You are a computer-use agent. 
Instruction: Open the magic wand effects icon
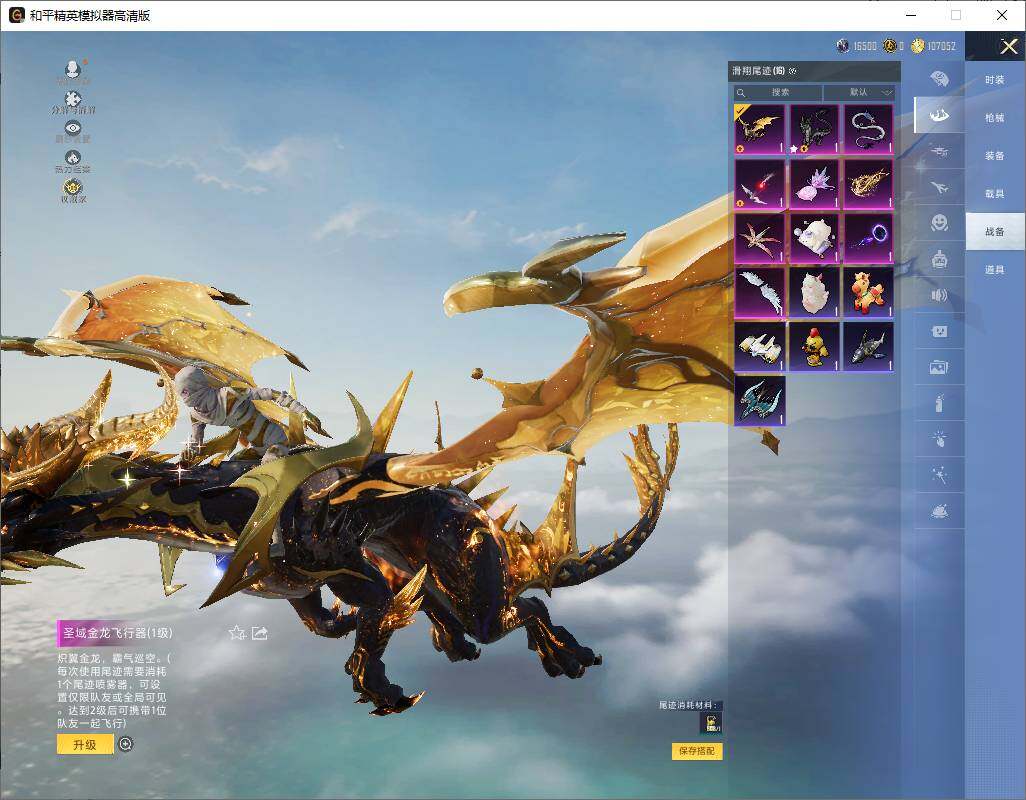[x=940, y=475]
